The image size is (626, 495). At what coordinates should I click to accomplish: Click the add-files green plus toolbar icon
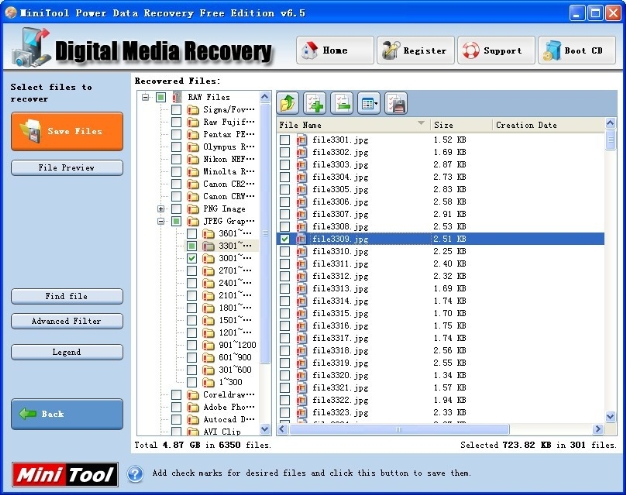tap(315, 103)
